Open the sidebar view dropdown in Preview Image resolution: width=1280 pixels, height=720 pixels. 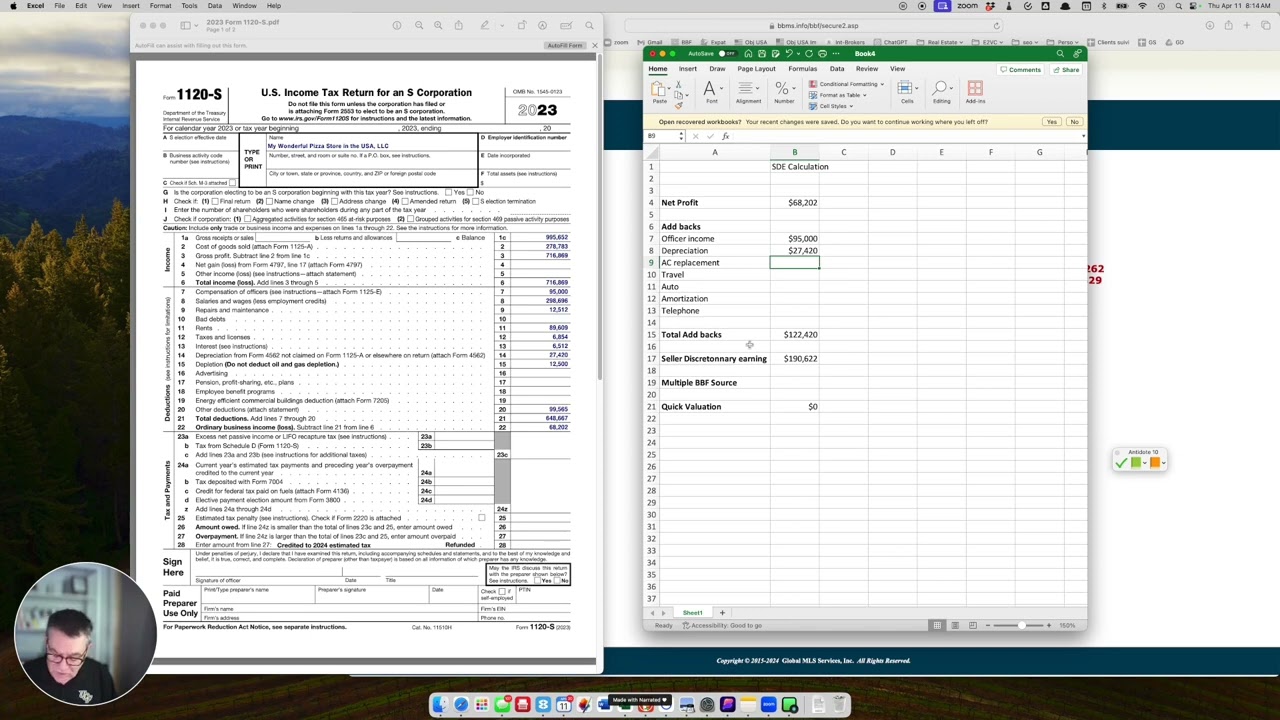pos(194,25)
